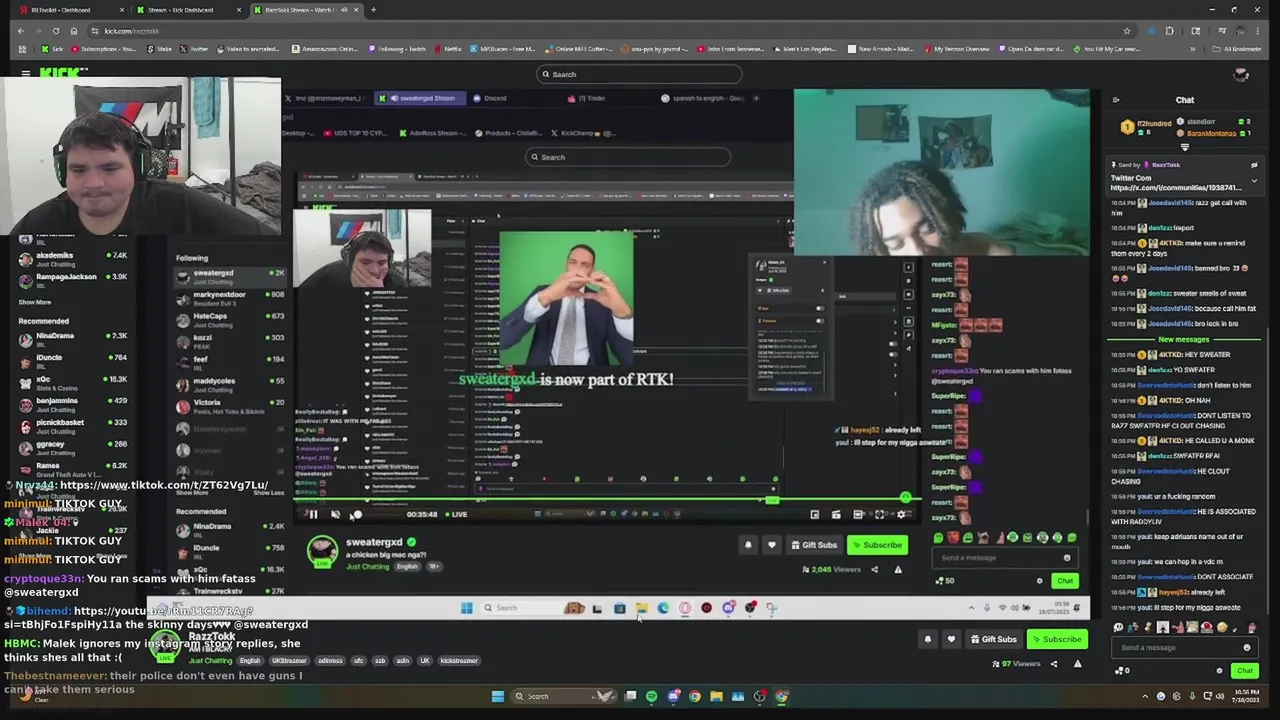Image resolution: width=1280 pixels, height=720 pixels.
Task: Unmute the inner stream player volume icon
Action: (335, 514)
